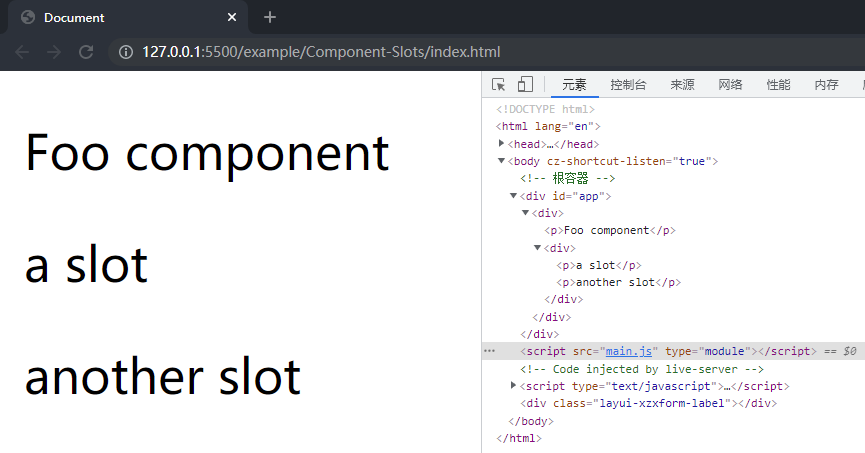Collapse the first child div under app

[x=525, y=212]
